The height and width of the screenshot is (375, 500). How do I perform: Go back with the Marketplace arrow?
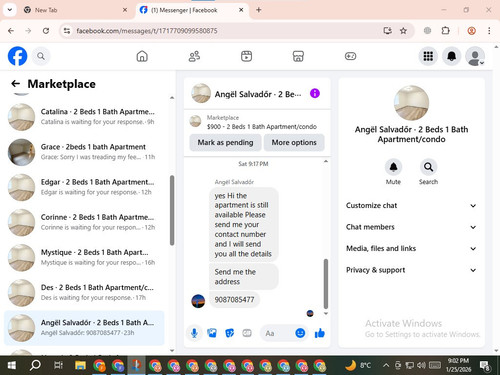click(15, 83)
